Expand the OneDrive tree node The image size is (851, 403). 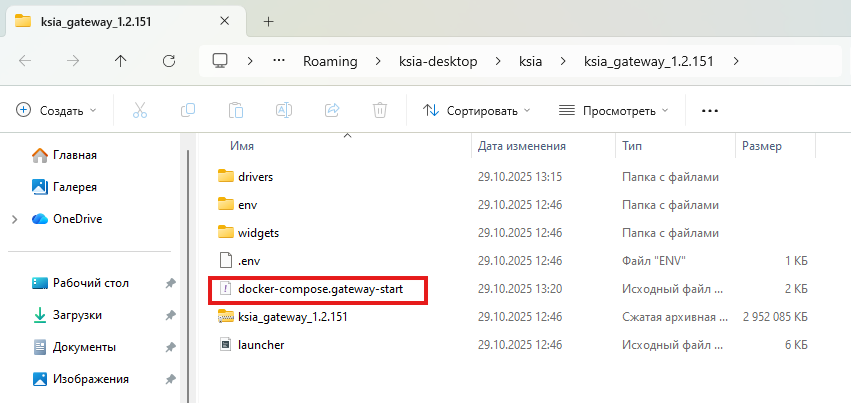pyautogui.click(x=14, y=219)
